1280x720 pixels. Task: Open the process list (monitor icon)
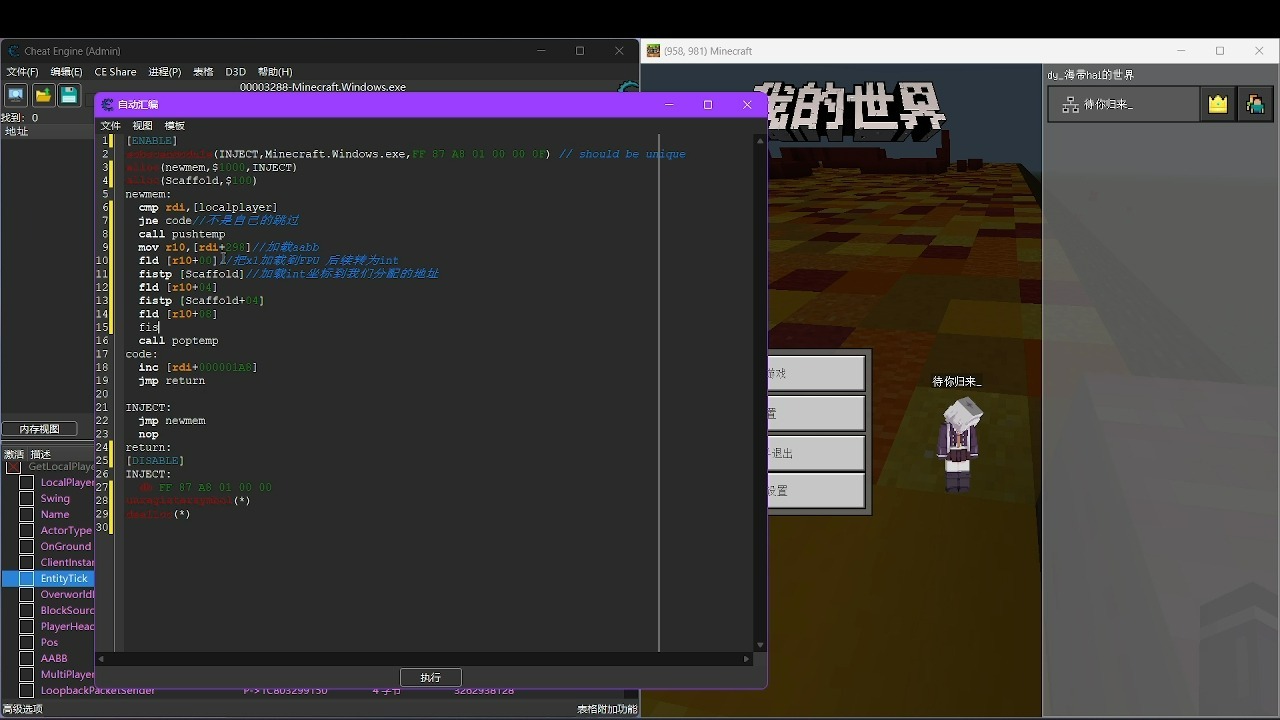[16, 95]
